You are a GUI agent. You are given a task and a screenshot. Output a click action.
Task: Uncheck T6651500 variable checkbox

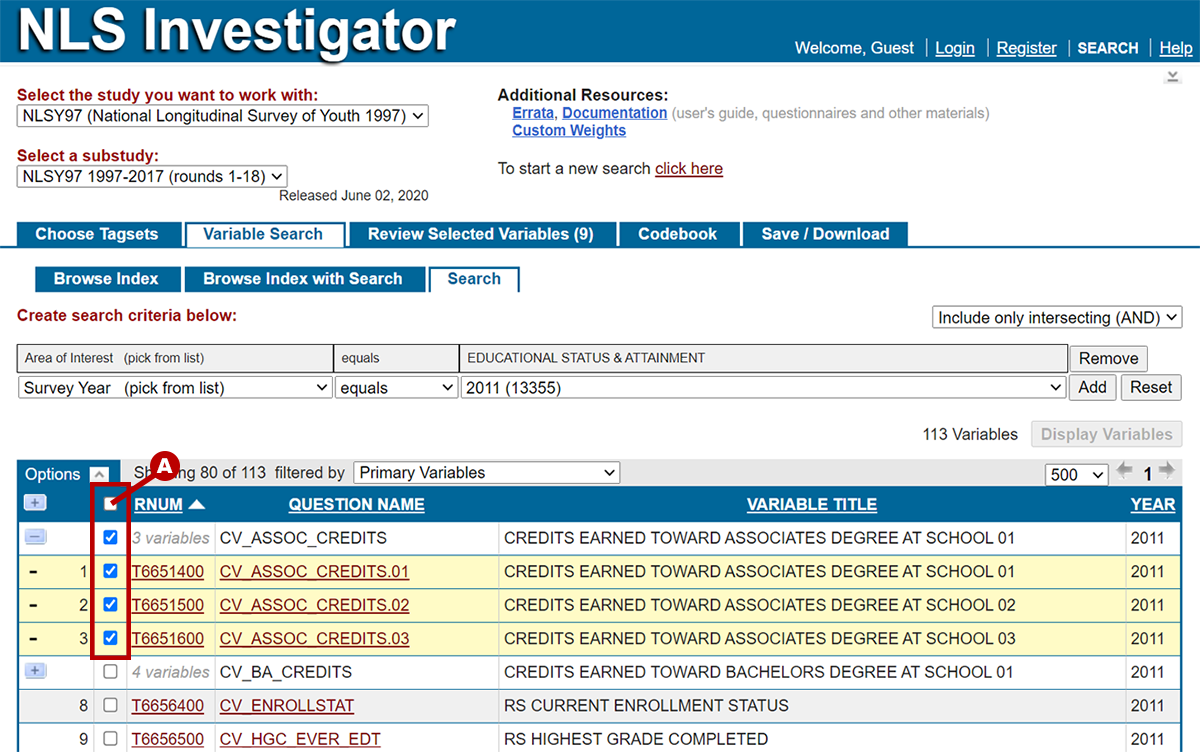(x=111, y=605)
